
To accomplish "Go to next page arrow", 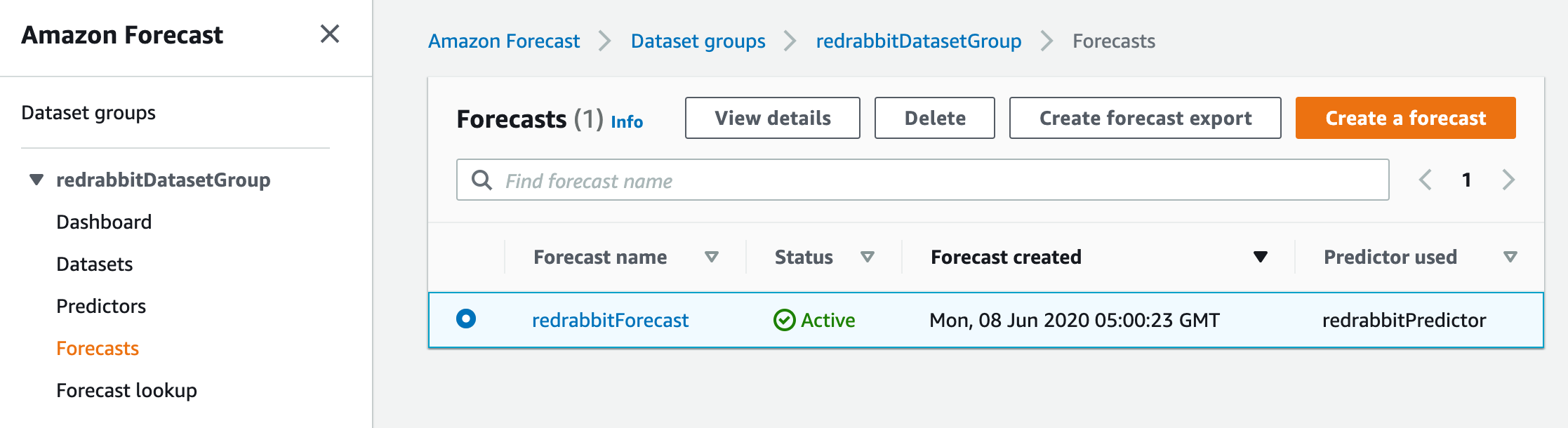I will click(x=1508, y=180).
